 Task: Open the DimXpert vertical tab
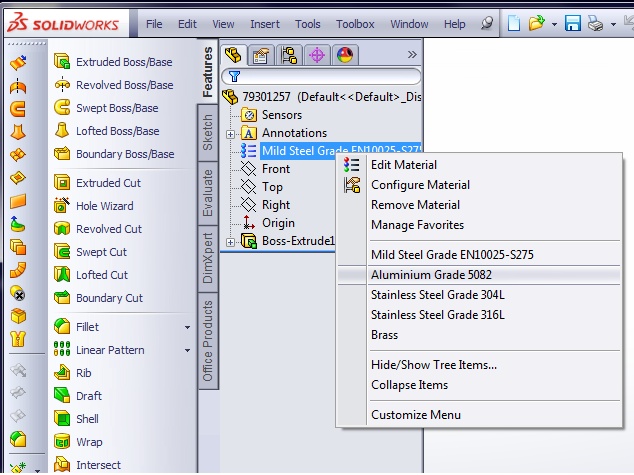click(x=208, y=258)
